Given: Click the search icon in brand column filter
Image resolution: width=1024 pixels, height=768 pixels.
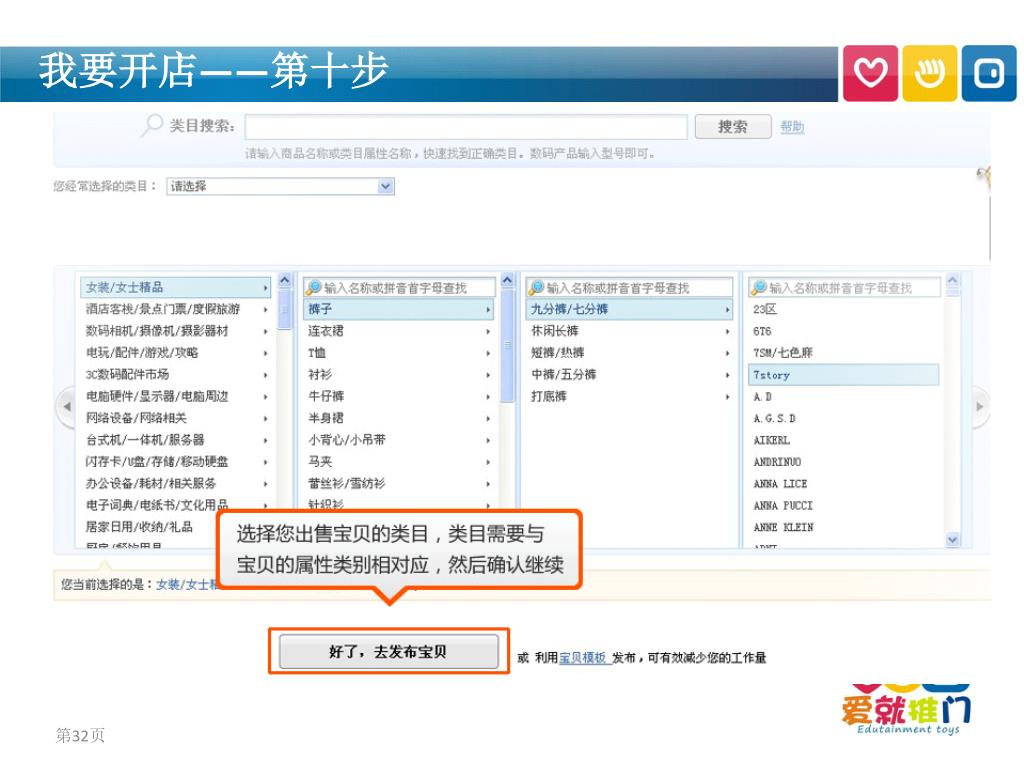Looking at the screenshot, I should pos(759,287).
